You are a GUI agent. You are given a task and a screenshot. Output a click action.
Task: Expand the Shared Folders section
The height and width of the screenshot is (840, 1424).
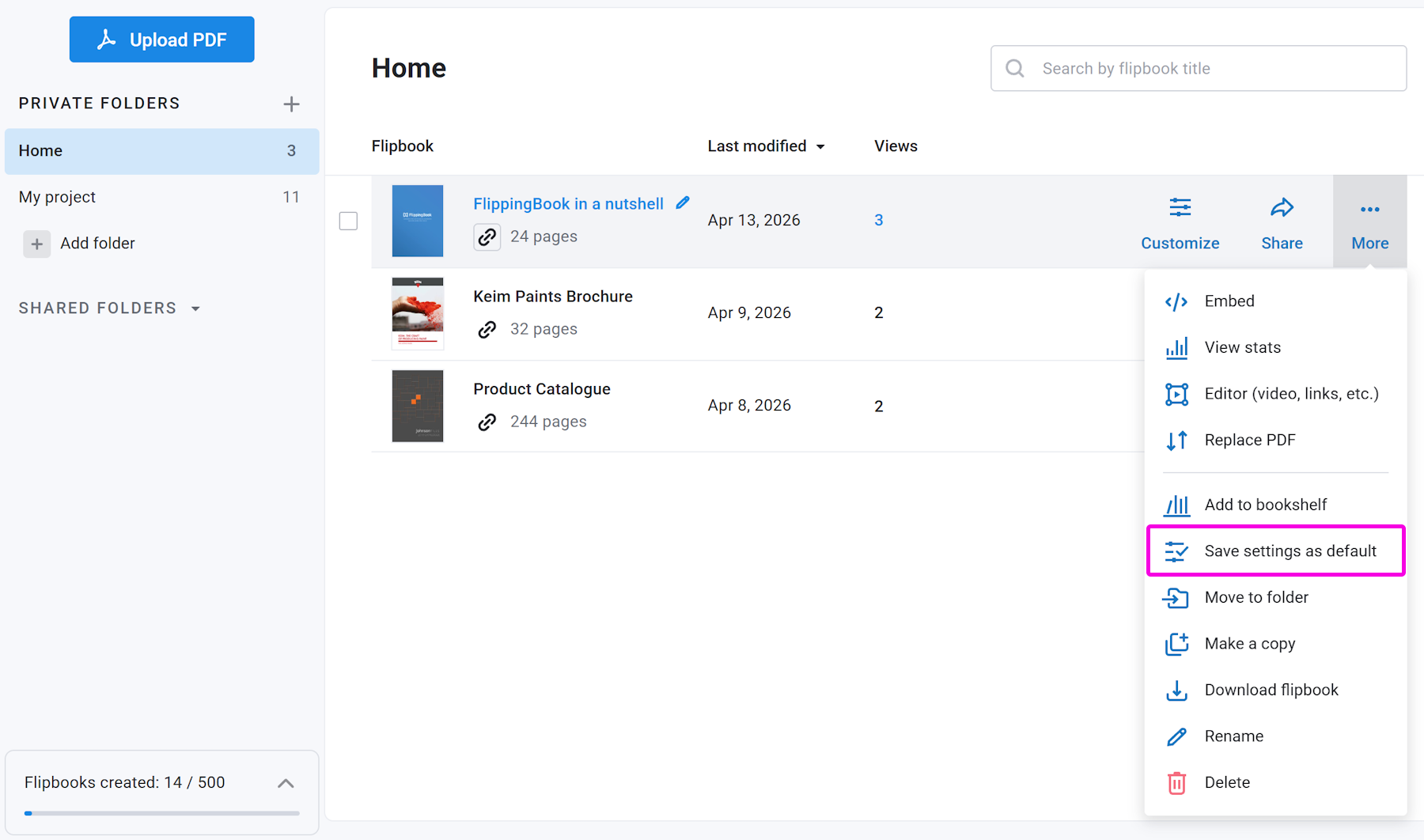tap(195, 308)
